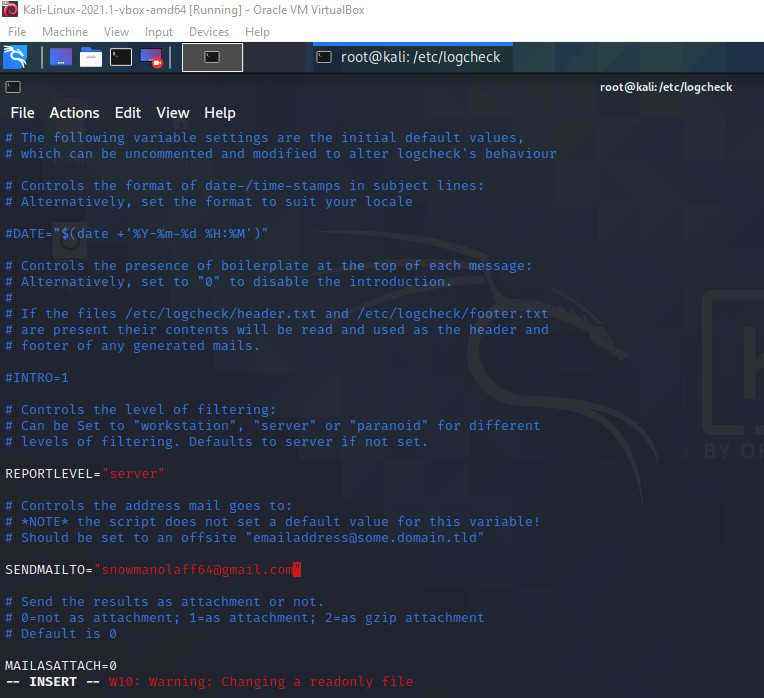
Task: Click the "Controls the level of filtering" comment
Action: coord(140,410)
